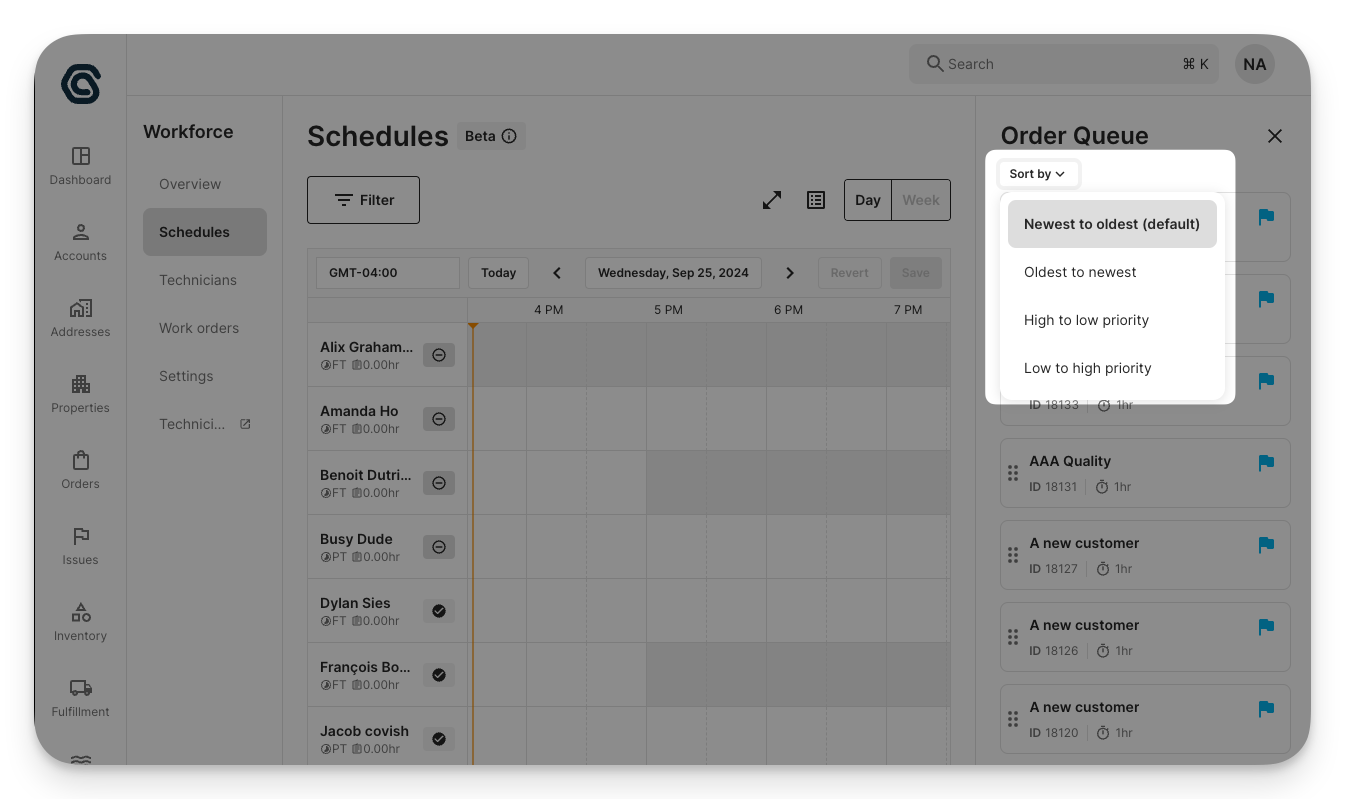Open the Filter button
Viewport: 1345px width, 799px height.
tap(363, 200)
